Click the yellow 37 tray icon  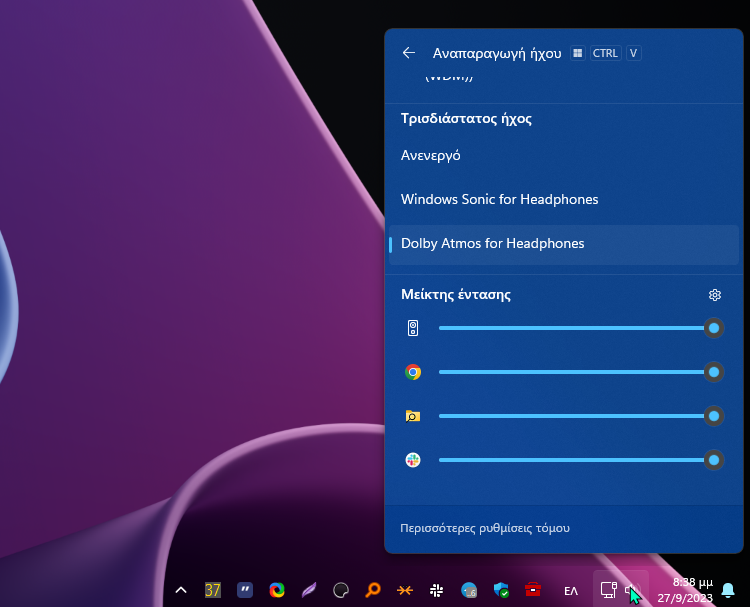[x=213, y=590]
